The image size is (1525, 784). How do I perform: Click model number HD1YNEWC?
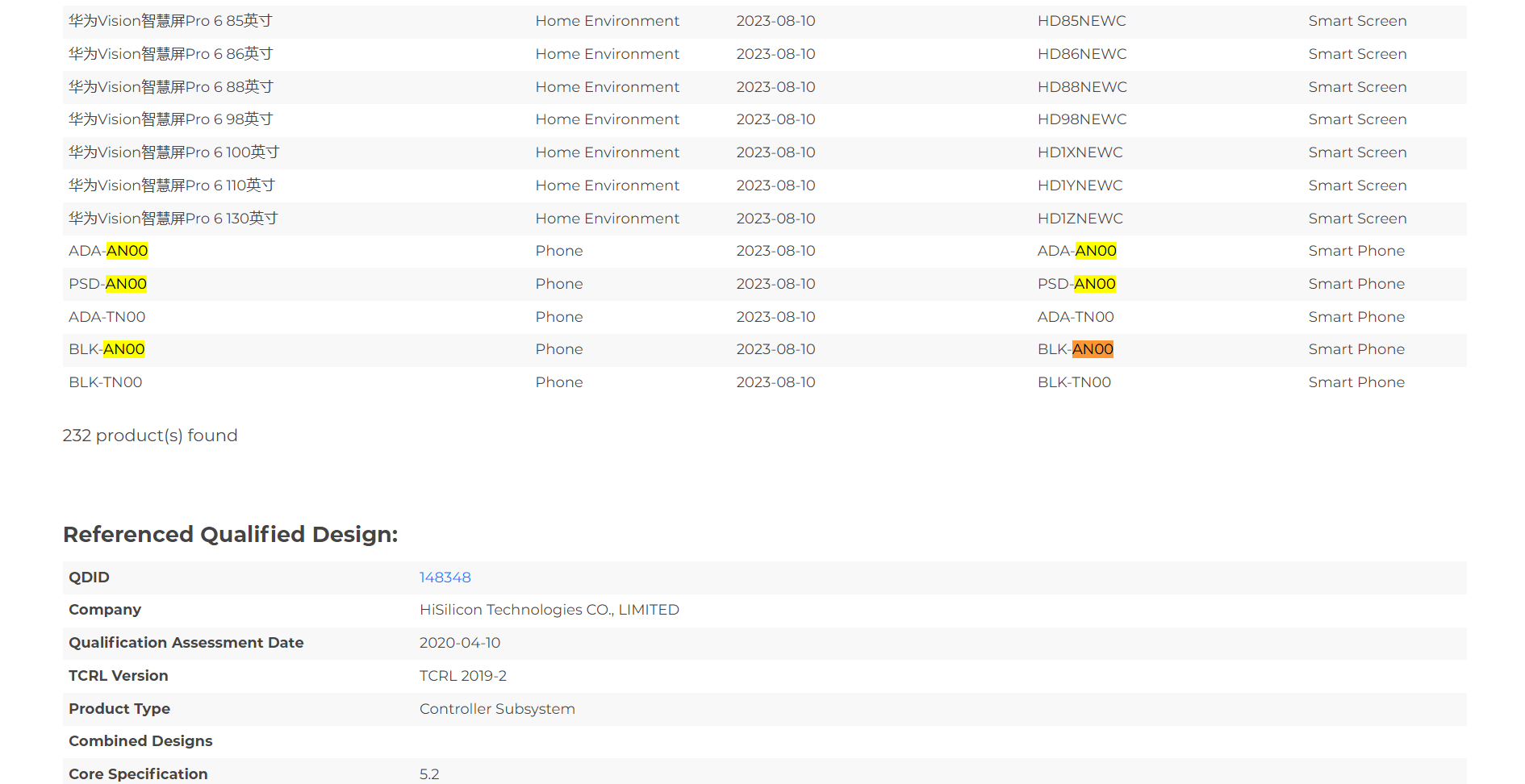coord(1080,186)
